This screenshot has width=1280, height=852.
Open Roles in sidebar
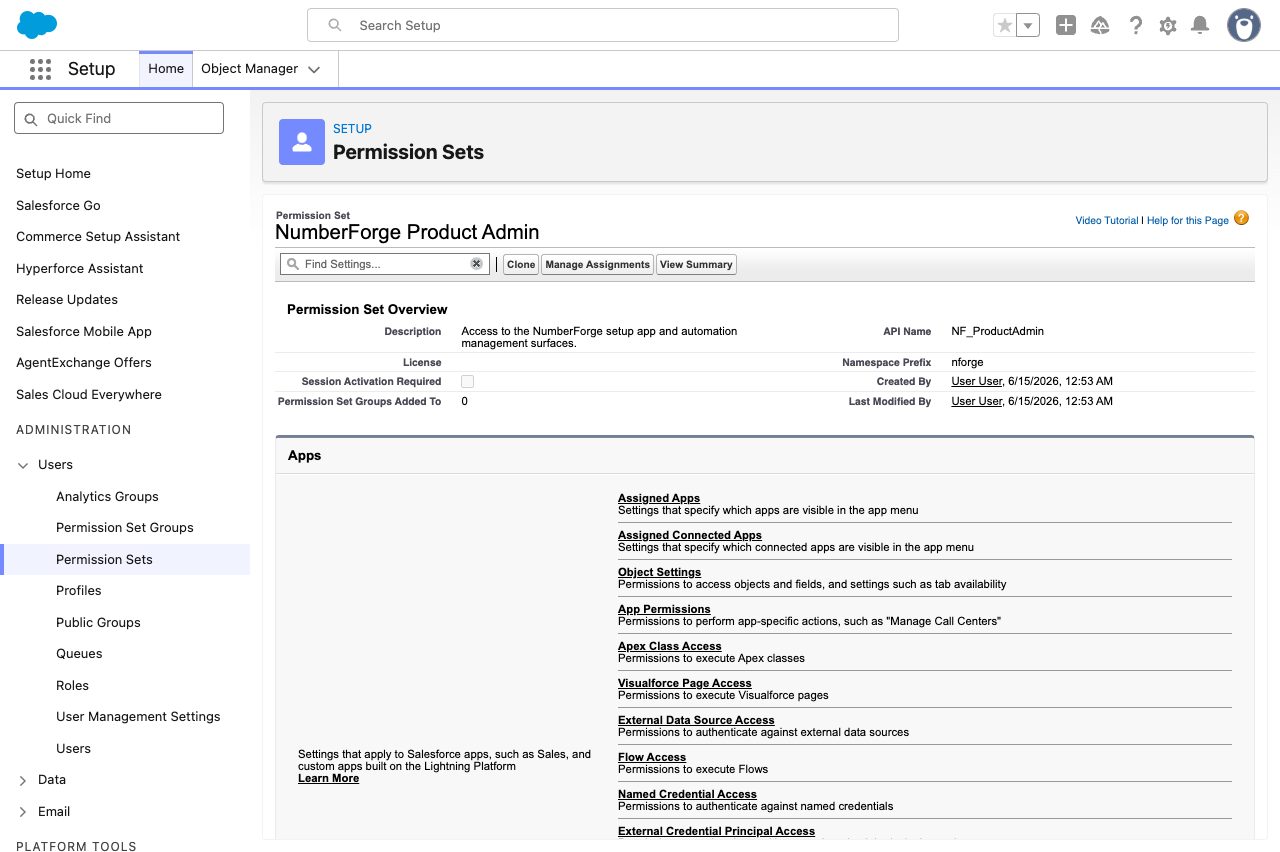pos(72,685)
